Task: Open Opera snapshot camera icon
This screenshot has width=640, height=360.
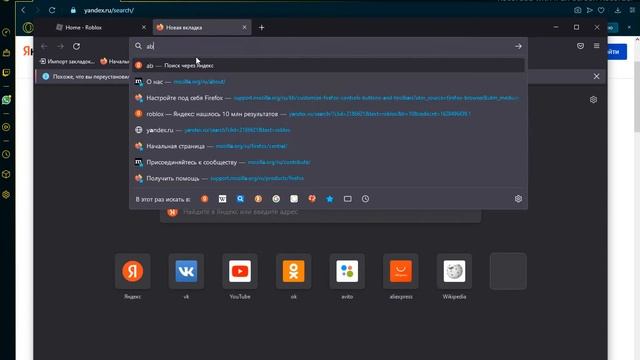Action: [578, 10]
